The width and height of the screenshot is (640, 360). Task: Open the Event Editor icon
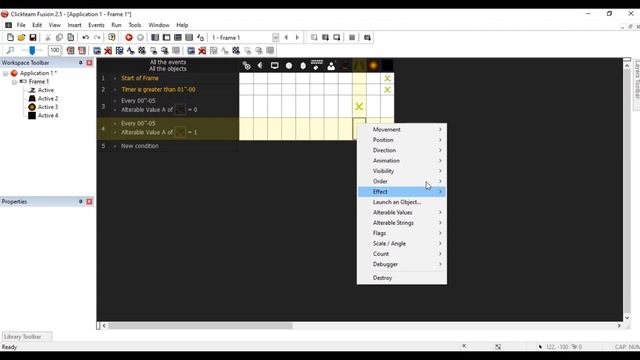[178, 38]
